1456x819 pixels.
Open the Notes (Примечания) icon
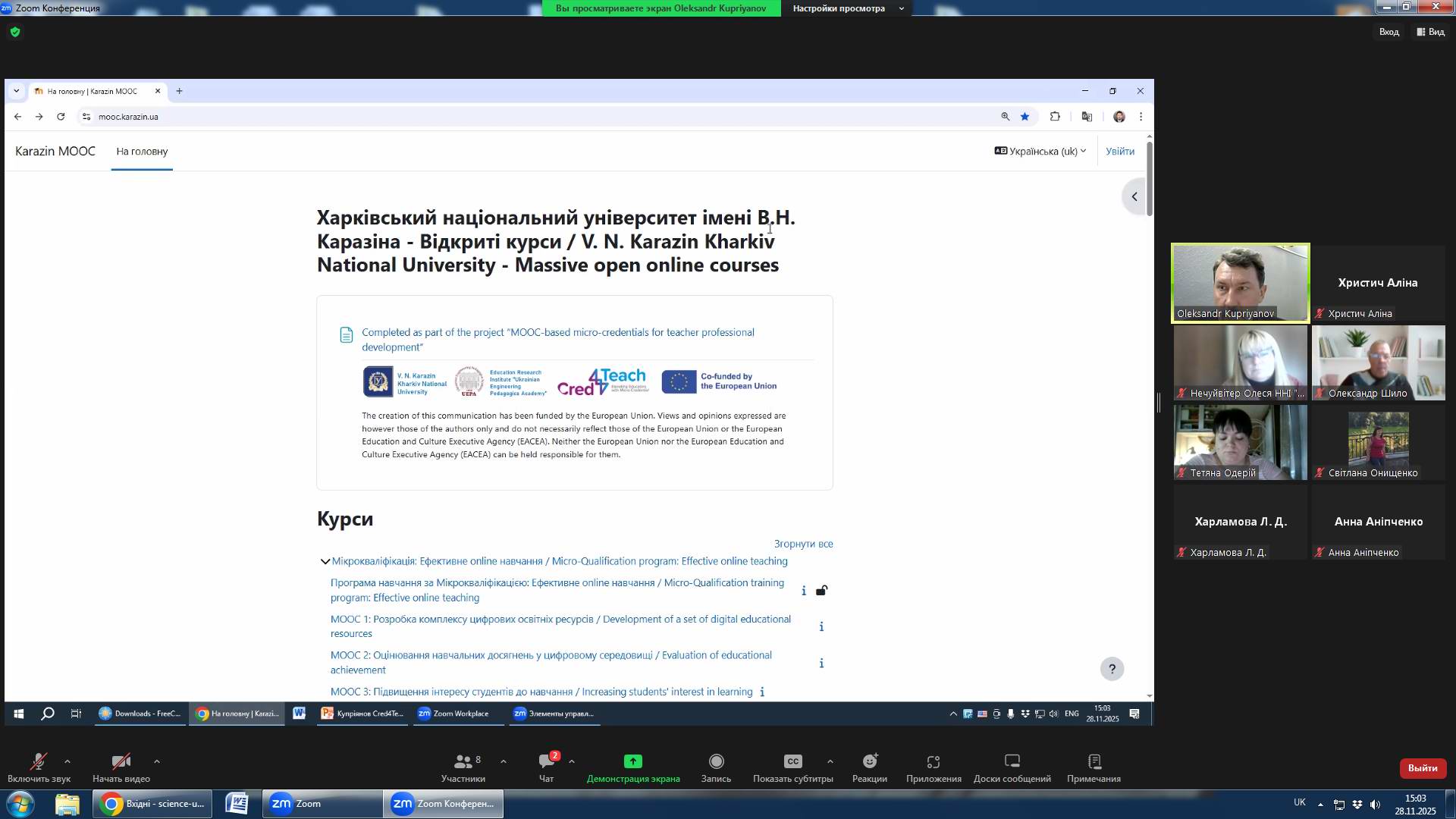(x=1094, y=761)
